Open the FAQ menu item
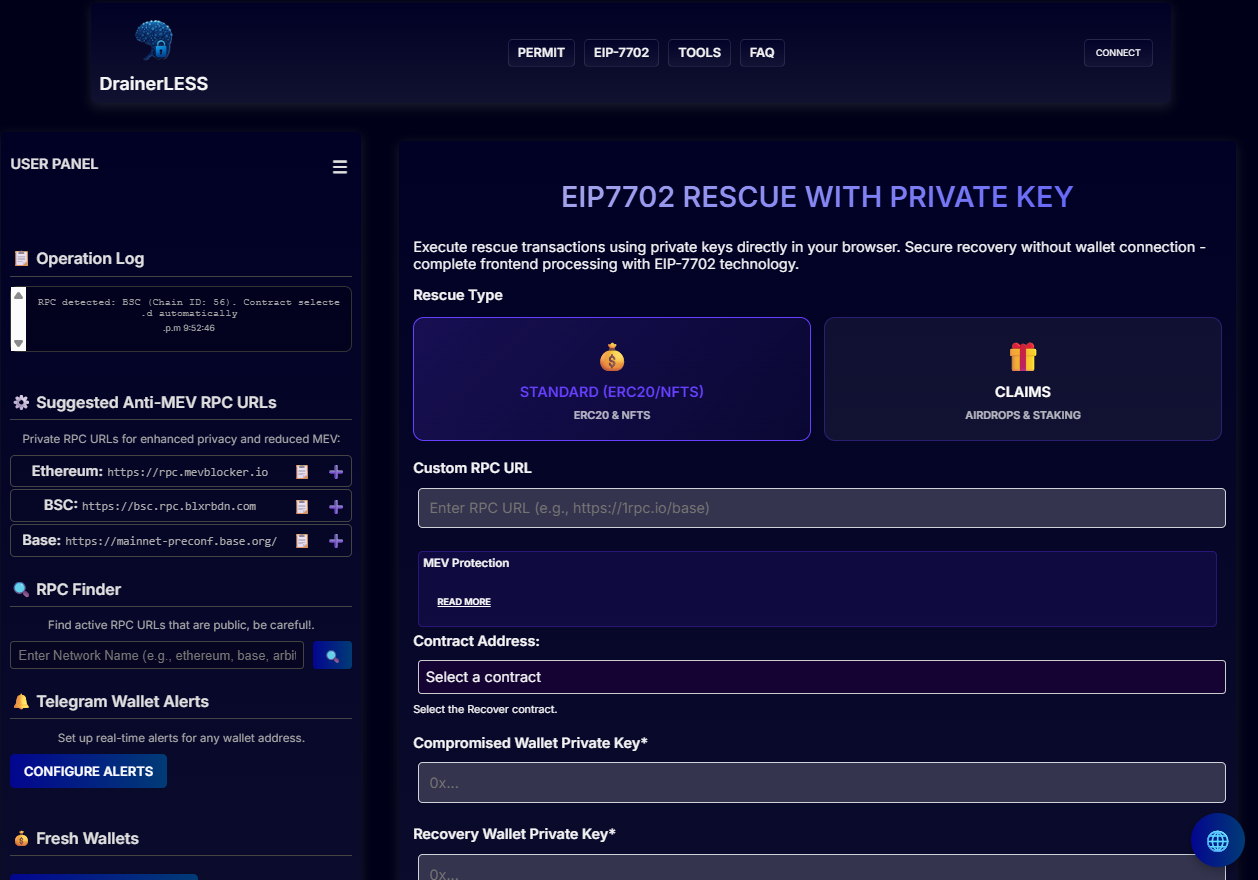This screenshot has height=880, width=1258. pos(762,53)
